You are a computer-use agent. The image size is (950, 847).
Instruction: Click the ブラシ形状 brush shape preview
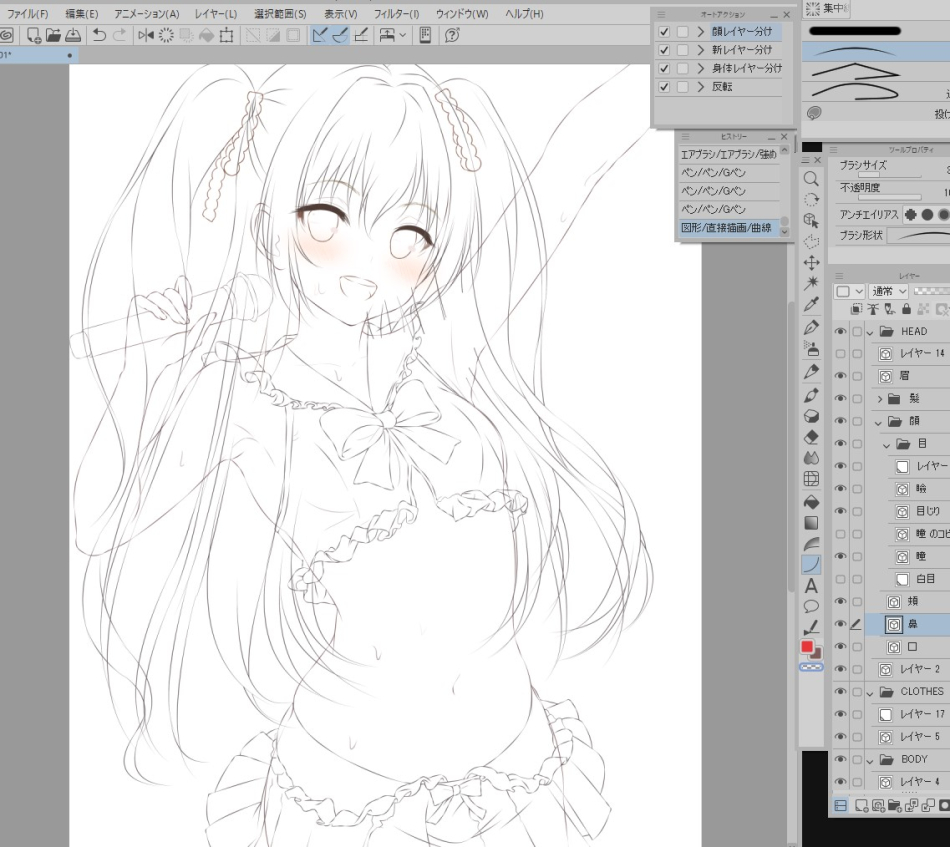tap(918, 236)
